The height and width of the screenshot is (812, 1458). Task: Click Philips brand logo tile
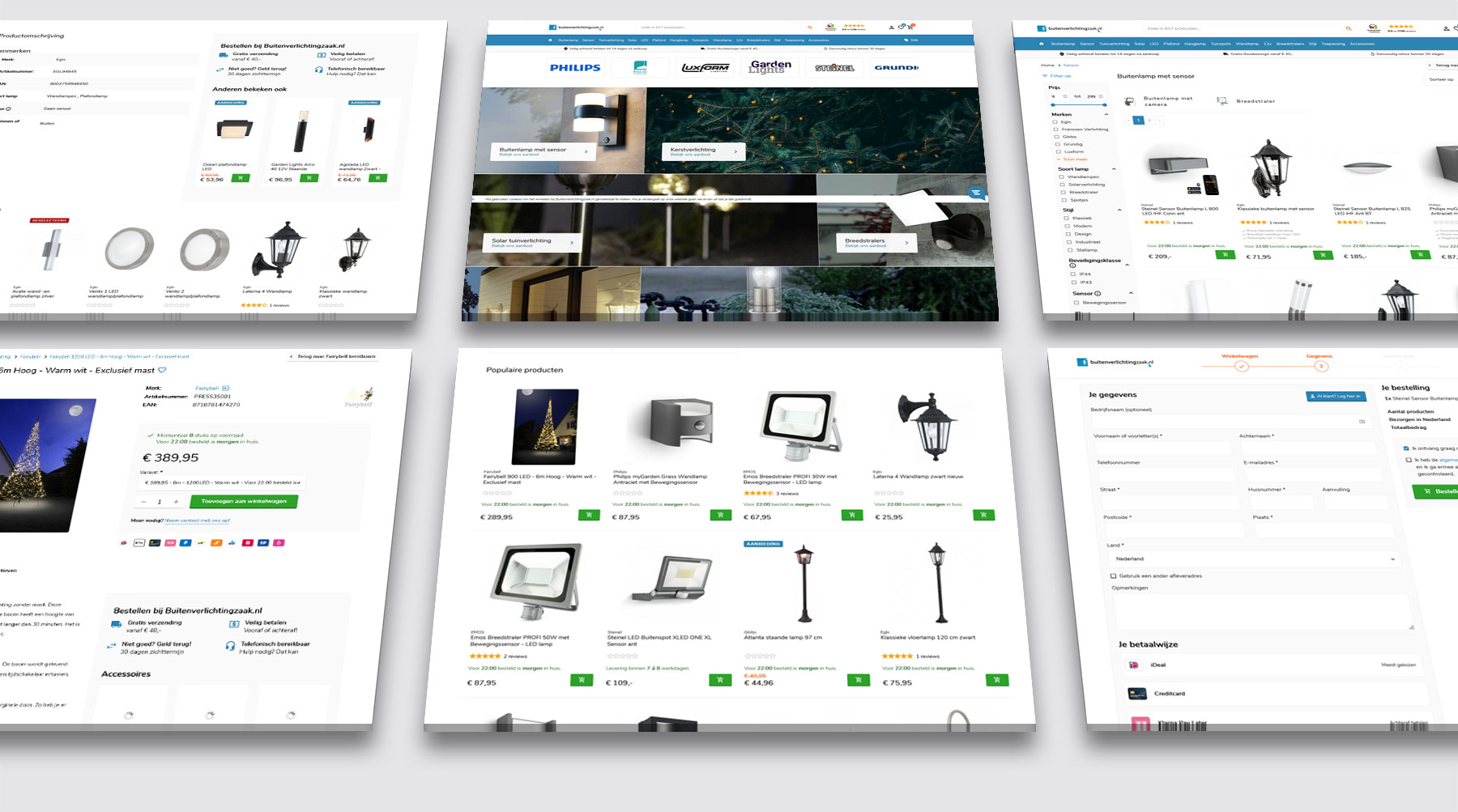pyautogui.click(x=574, y=68)
